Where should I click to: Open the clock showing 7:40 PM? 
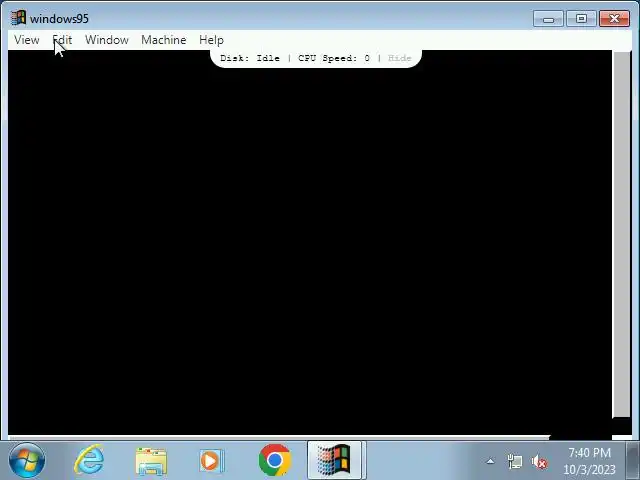click(x=589, y=461)
